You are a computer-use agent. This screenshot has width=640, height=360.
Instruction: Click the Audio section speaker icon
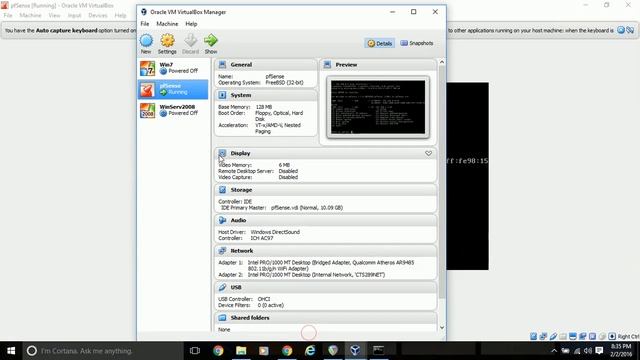coord(222,220)
